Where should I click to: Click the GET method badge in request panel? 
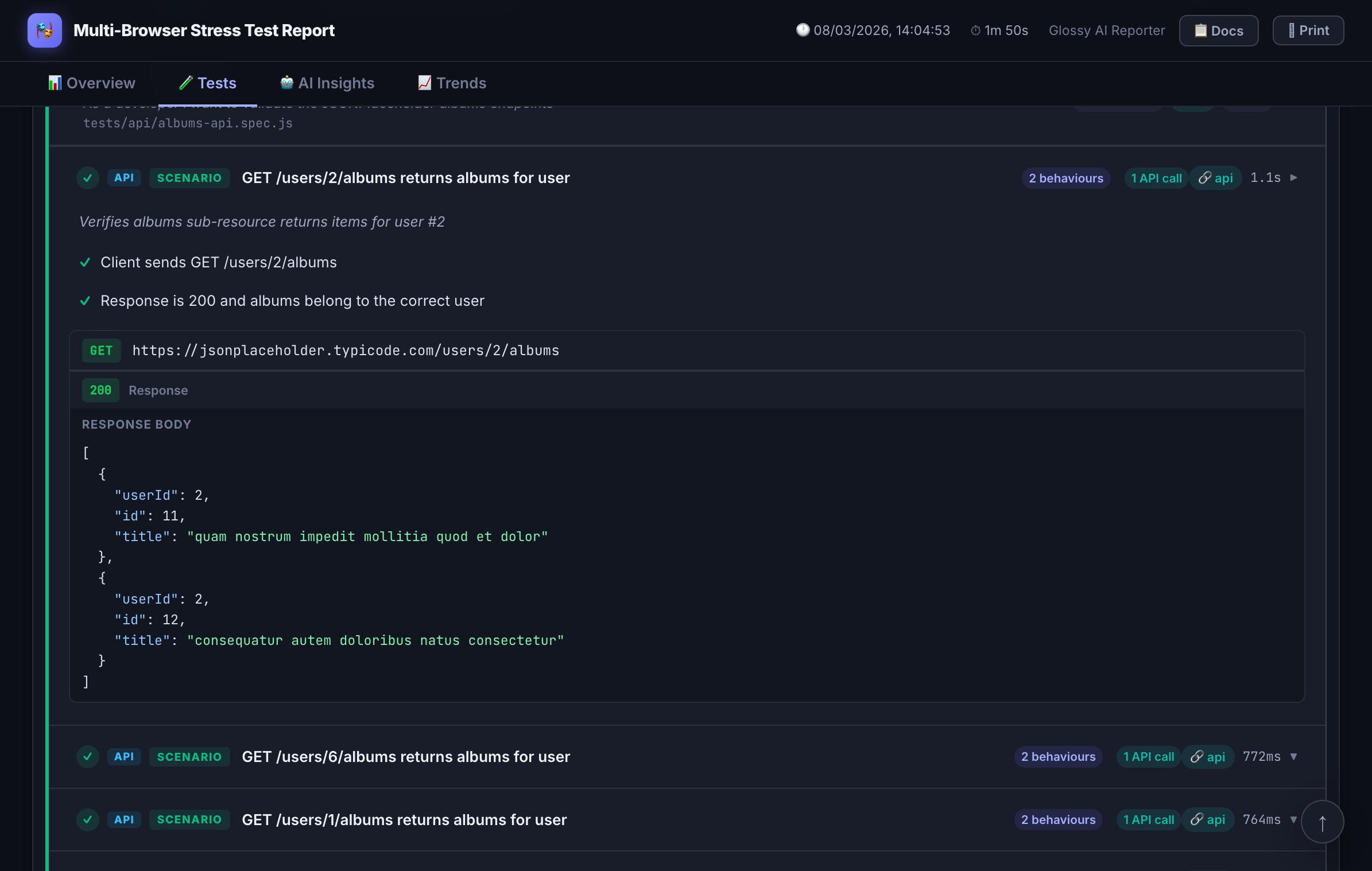(x=101, y=351)
